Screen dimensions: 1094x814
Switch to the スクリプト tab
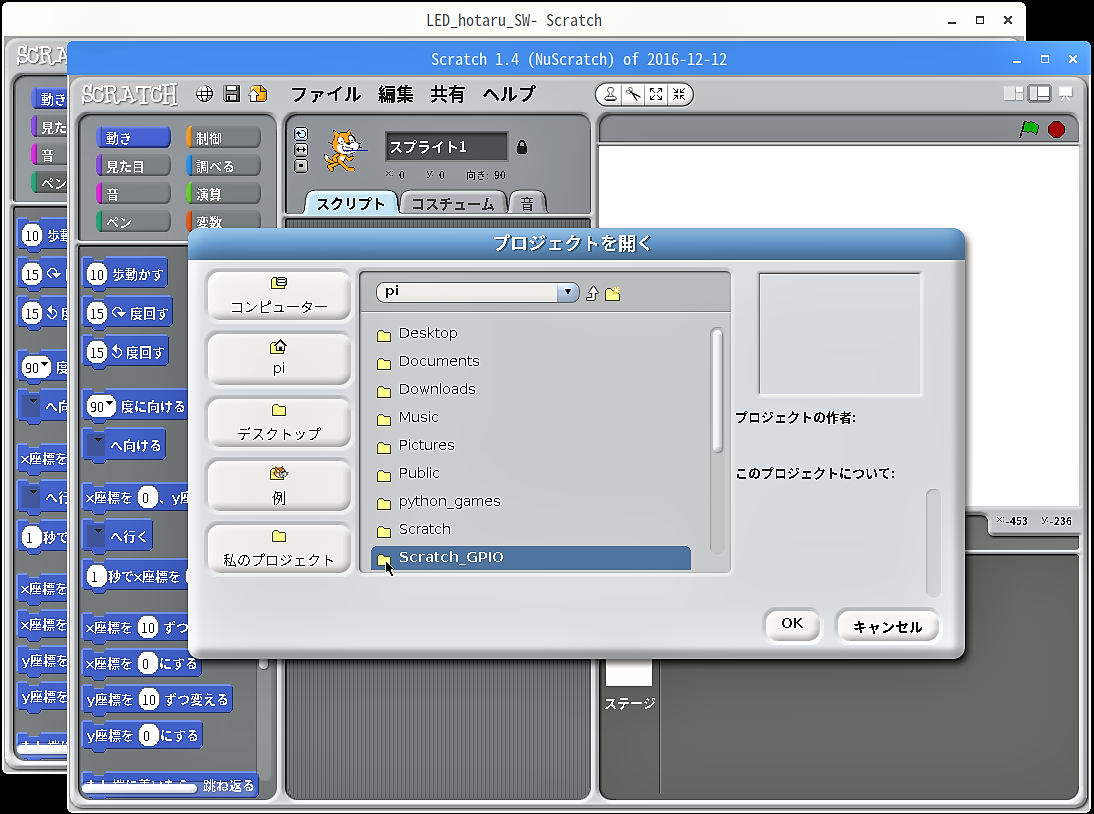(x=351, y=203)
